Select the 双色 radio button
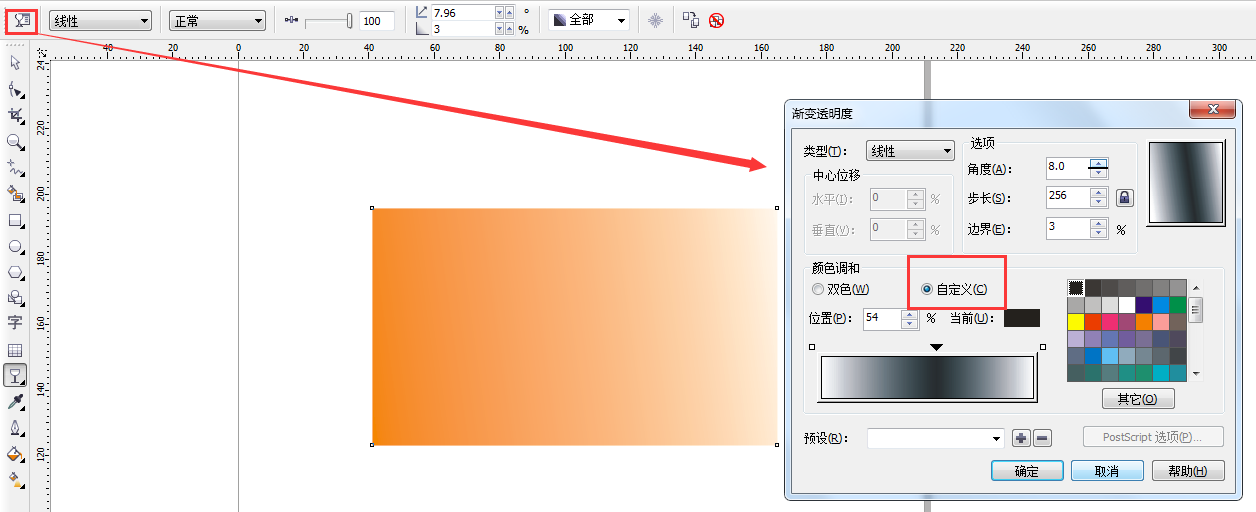 [840, 289]
